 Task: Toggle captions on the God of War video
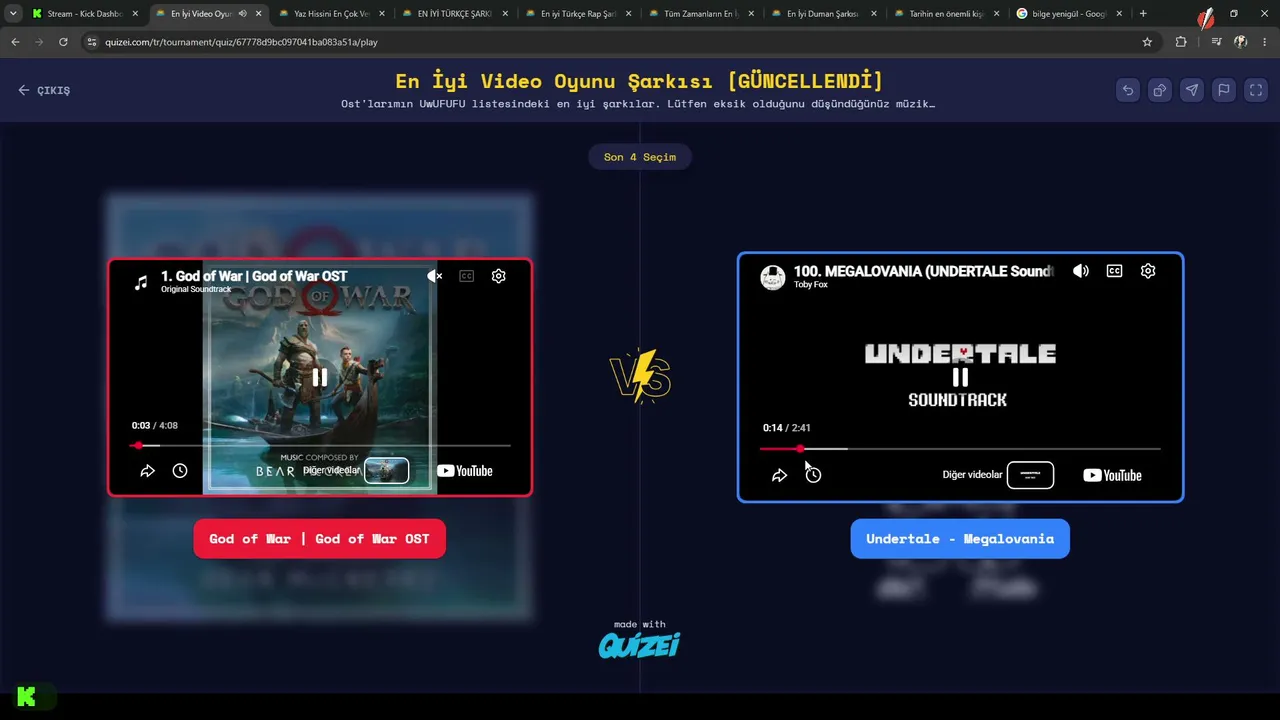(x=466, y=276)
